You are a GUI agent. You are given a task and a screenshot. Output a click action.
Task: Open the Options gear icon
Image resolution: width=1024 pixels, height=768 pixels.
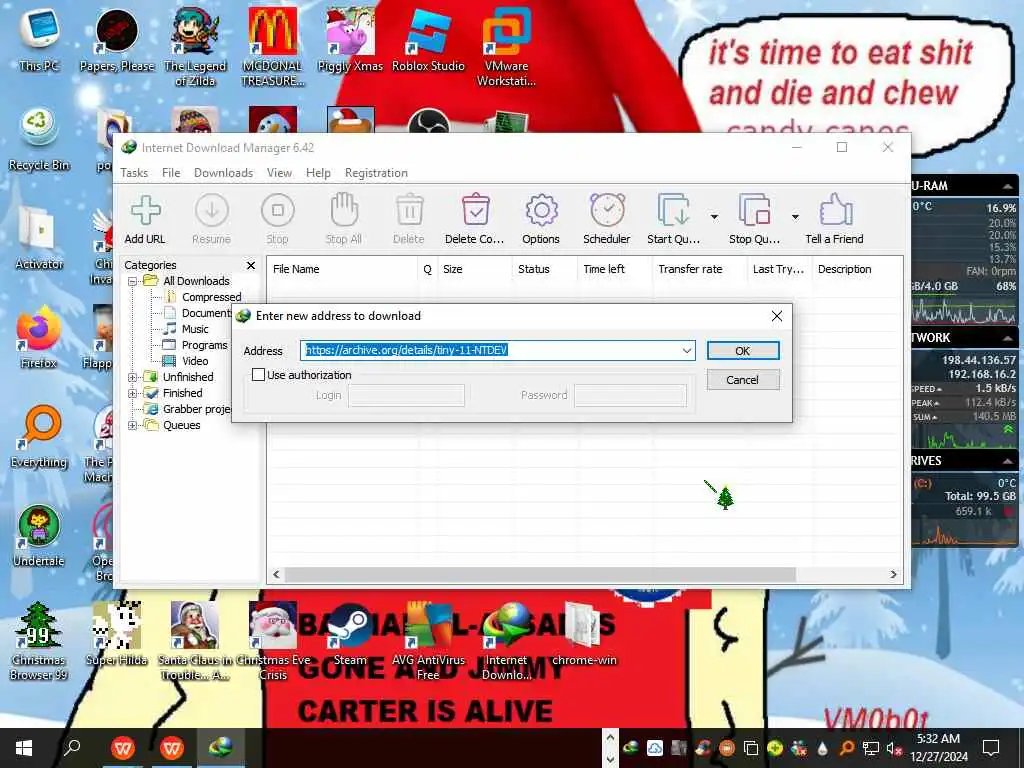click(541, 211)
